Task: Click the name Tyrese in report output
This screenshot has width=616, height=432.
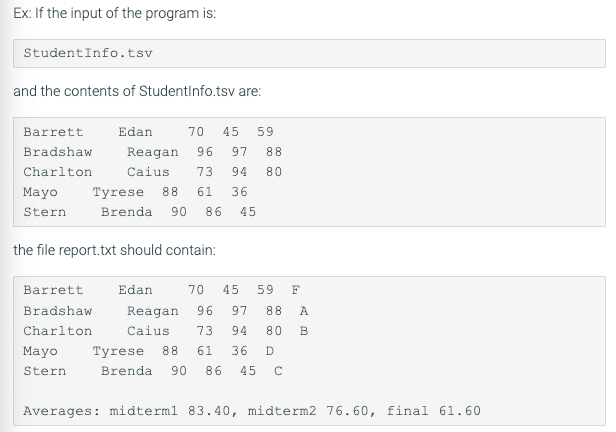Action: click(x=118, y=351)
